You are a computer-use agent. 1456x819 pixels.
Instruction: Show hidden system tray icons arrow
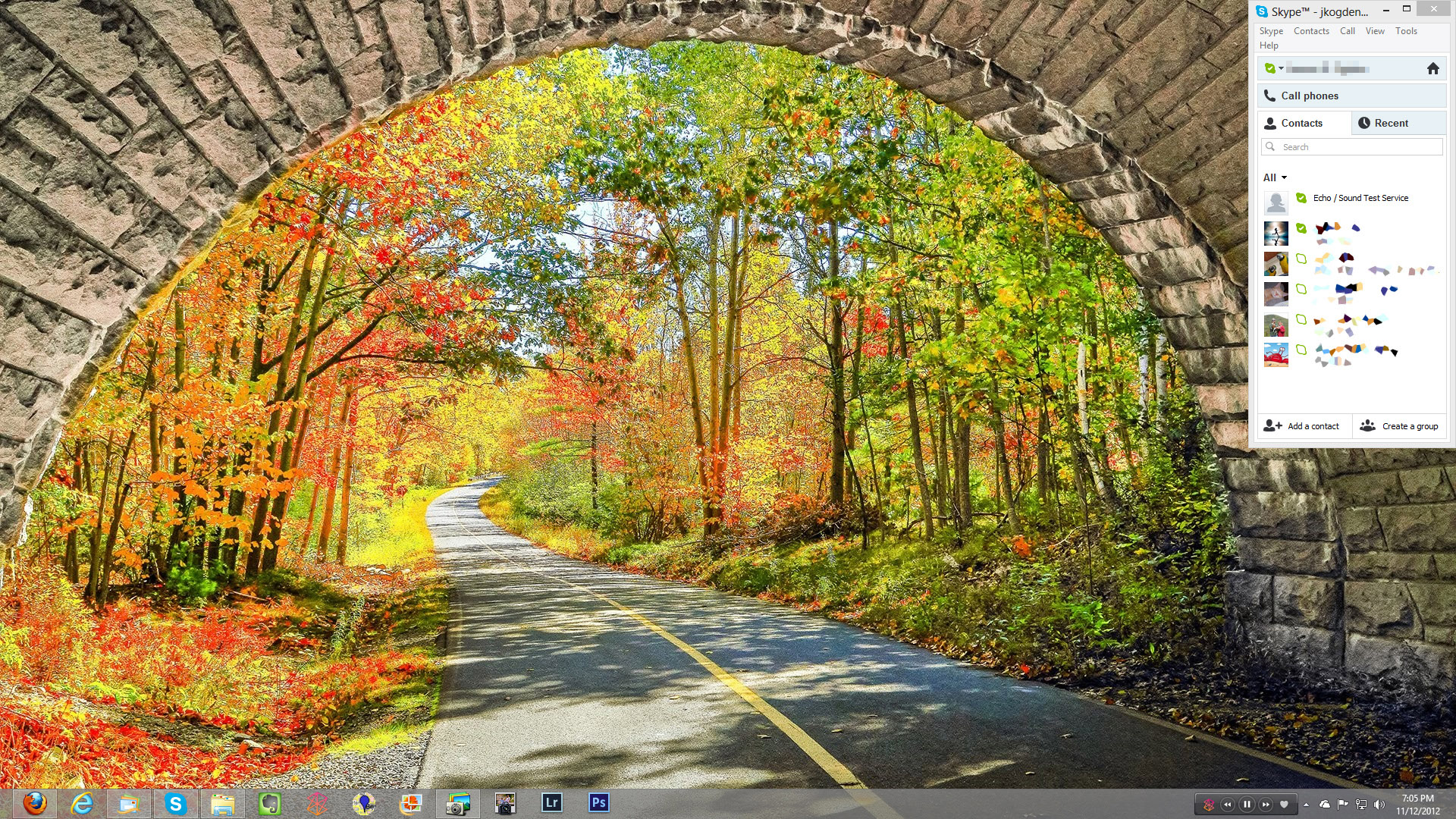[1306, 805]
